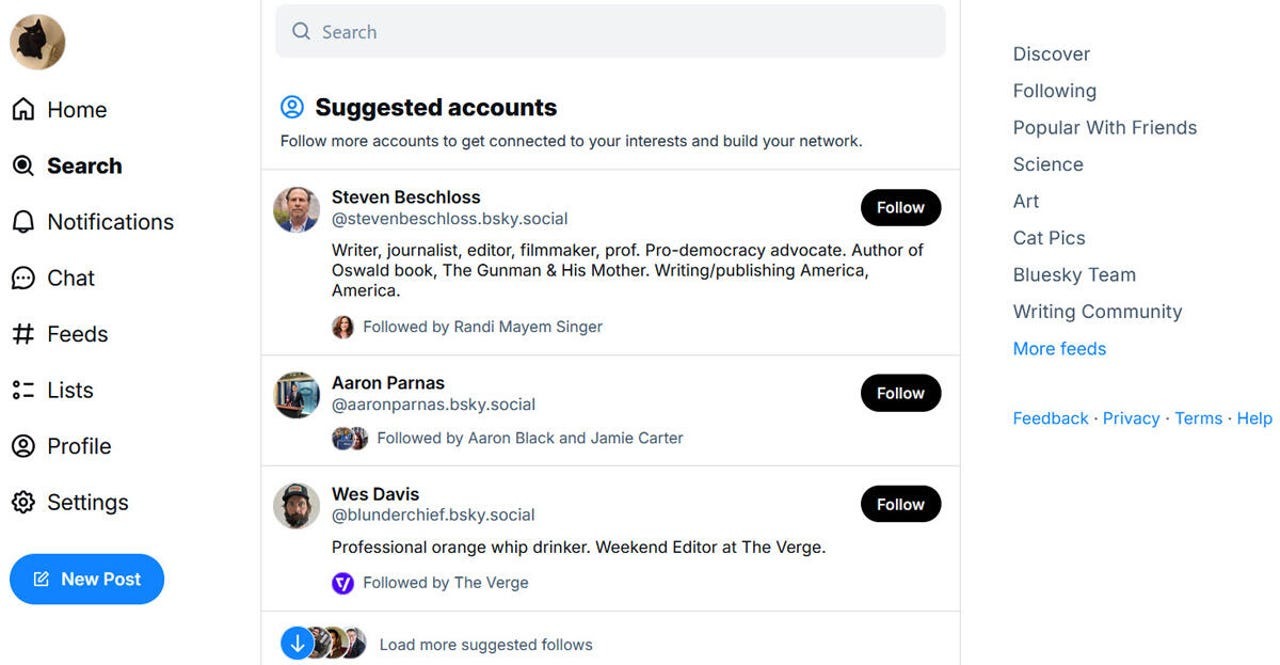Open the Settings gear icon
The image size is (1280, 665).
click(x=23, y=502)
